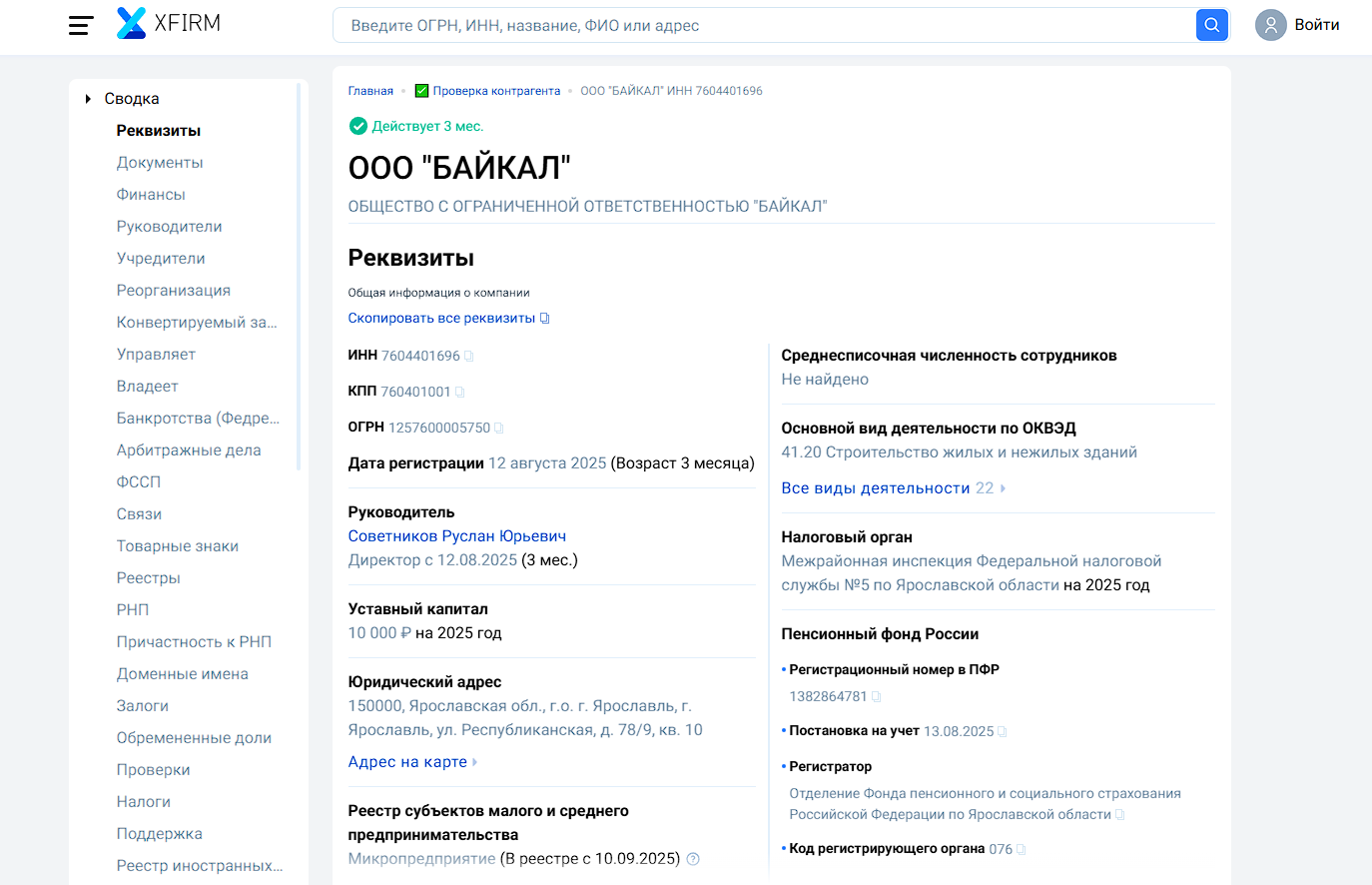Open Обремененные доли sidebar item
The image size is (1372, 885).
click(194, 738)
